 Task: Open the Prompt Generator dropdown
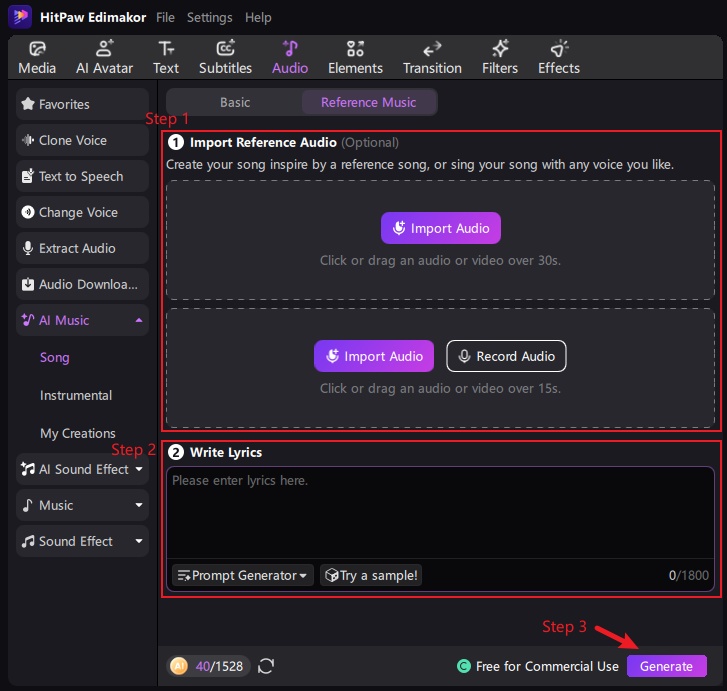pos(242,575)
